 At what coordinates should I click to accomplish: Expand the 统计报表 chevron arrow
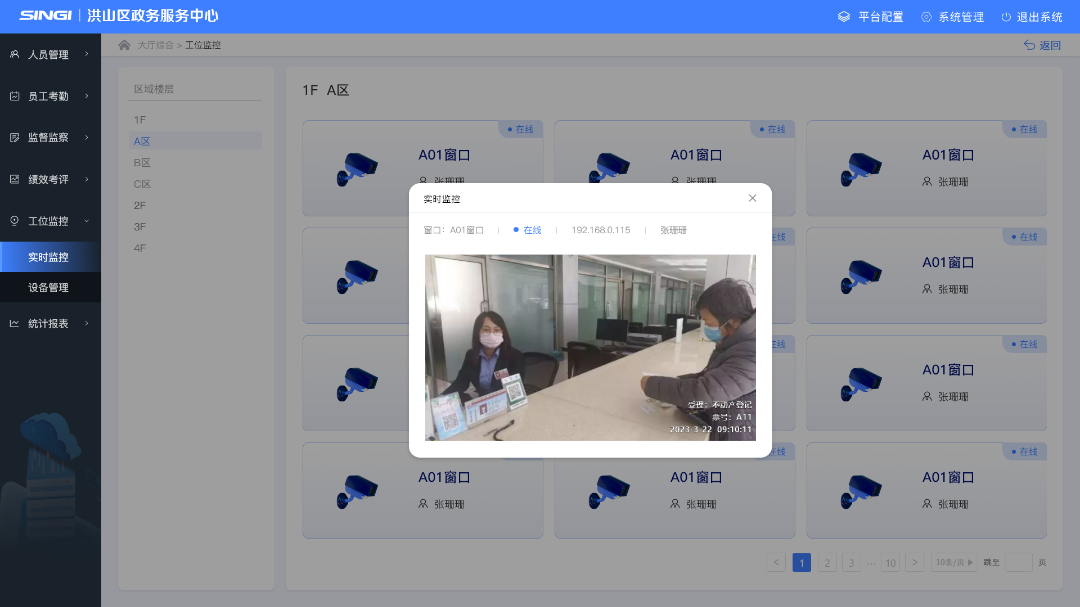coord(87,323)
